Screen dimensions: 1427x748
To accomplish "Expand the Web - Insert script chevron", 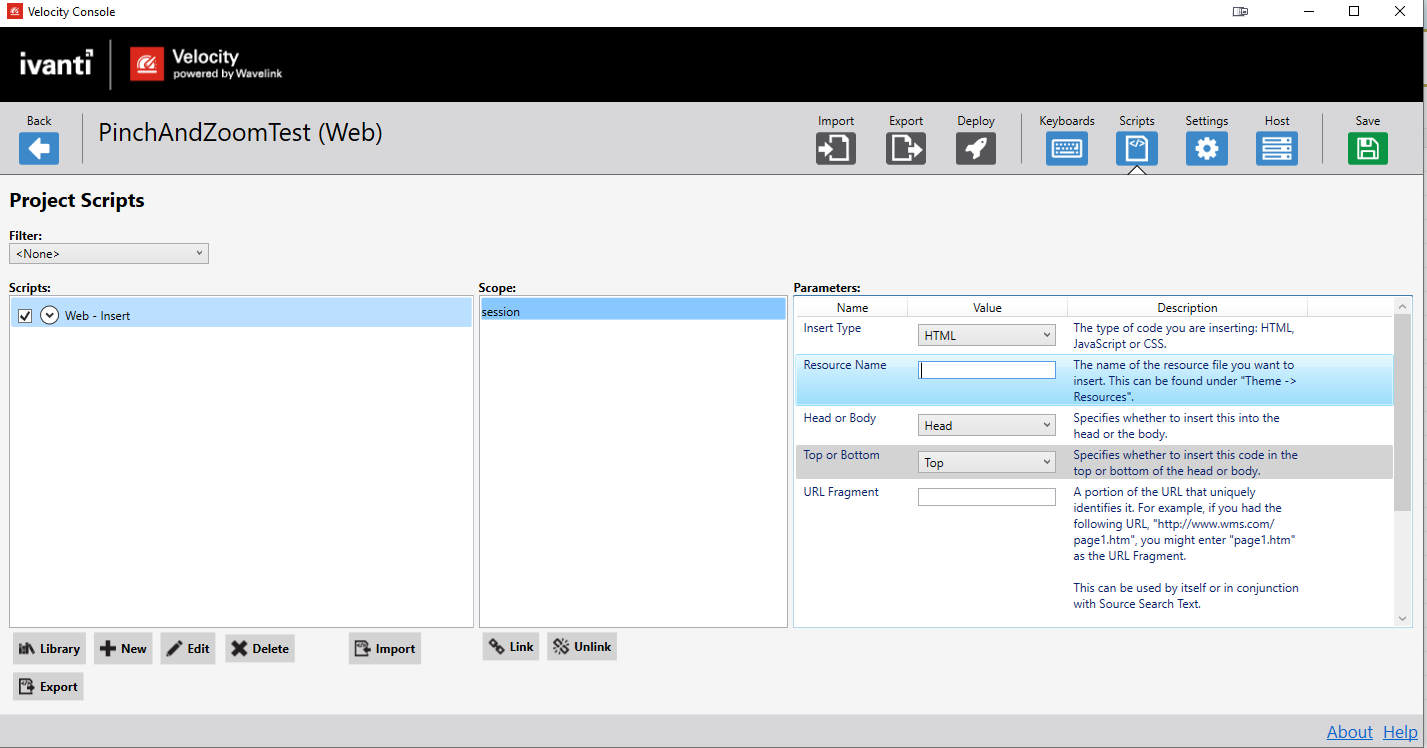I will pos(49,316).
